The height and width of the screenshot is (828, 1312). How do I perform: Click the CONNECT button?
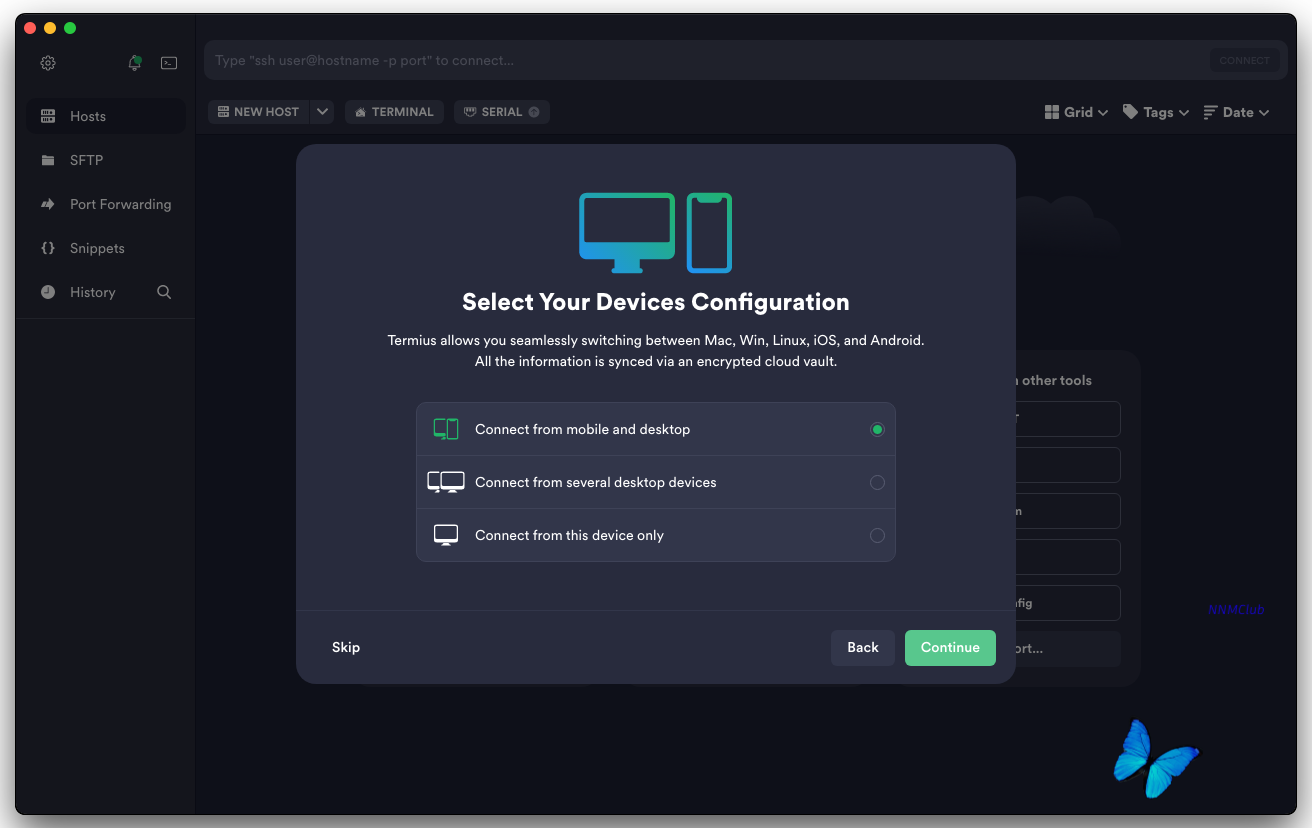click(1244, 60)
